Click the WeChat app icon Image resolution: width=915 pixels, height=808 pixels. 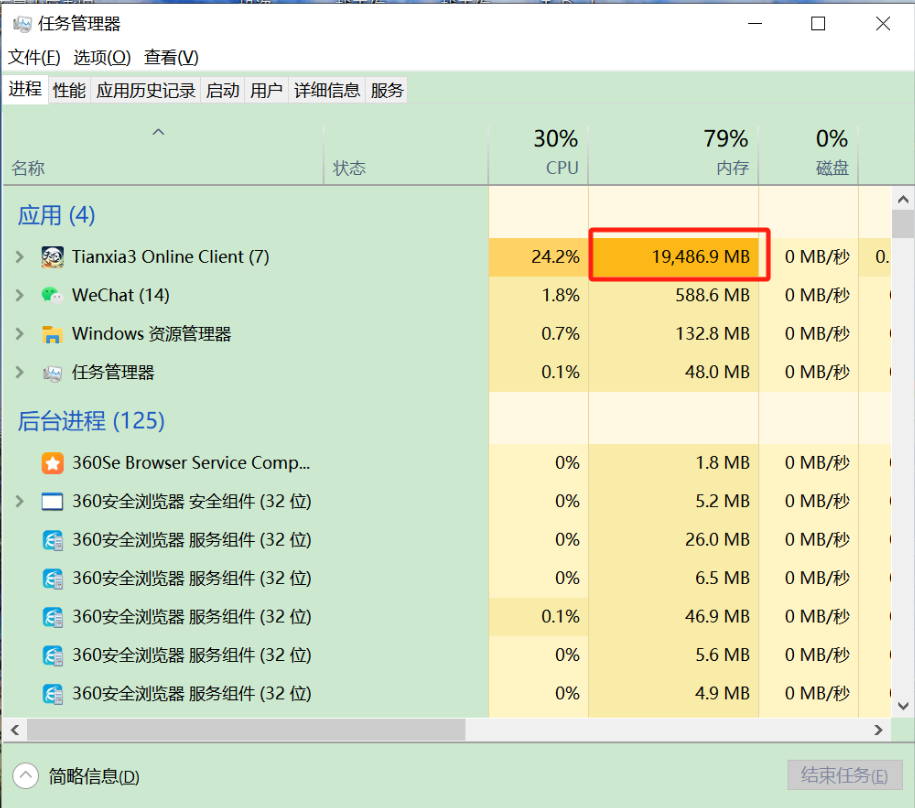click(52, 295)
